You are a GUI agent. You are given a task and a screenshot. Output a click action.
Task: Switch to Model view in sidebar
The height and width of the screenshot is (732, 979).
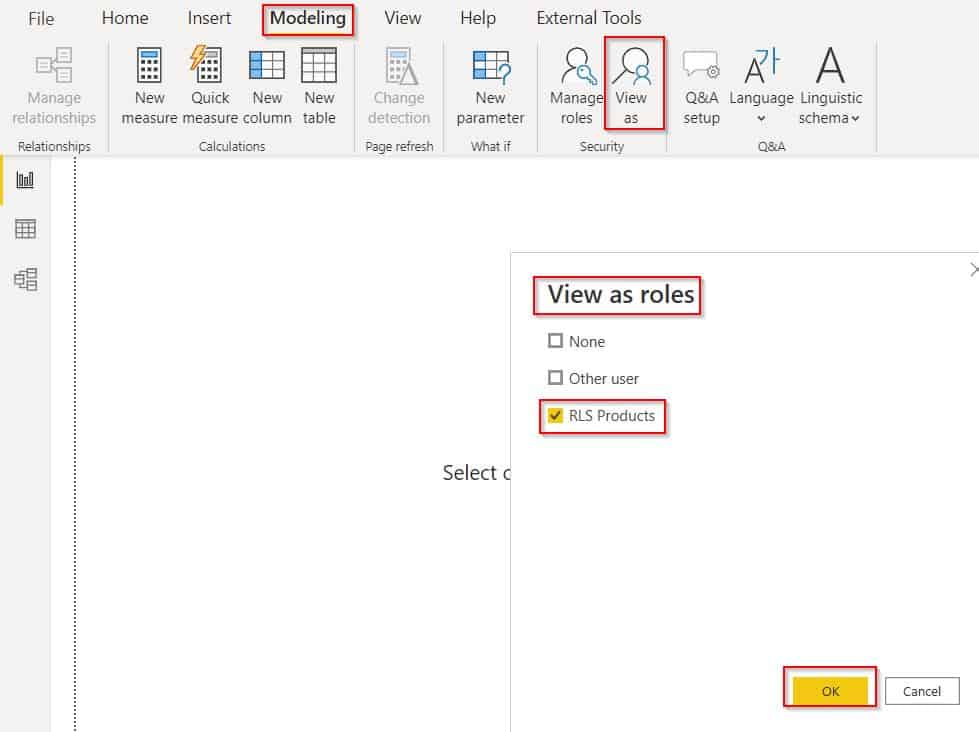pyautogui.click(x=25, y=279)
